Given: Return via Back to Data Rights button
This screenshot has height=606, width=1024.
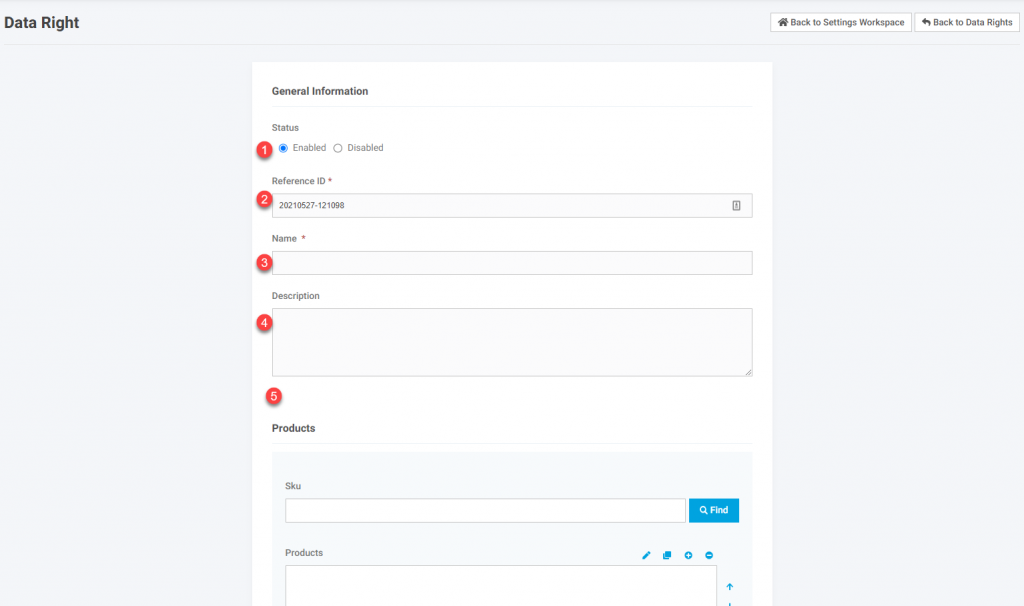Looking at the screenshot, I should [967, 22].
